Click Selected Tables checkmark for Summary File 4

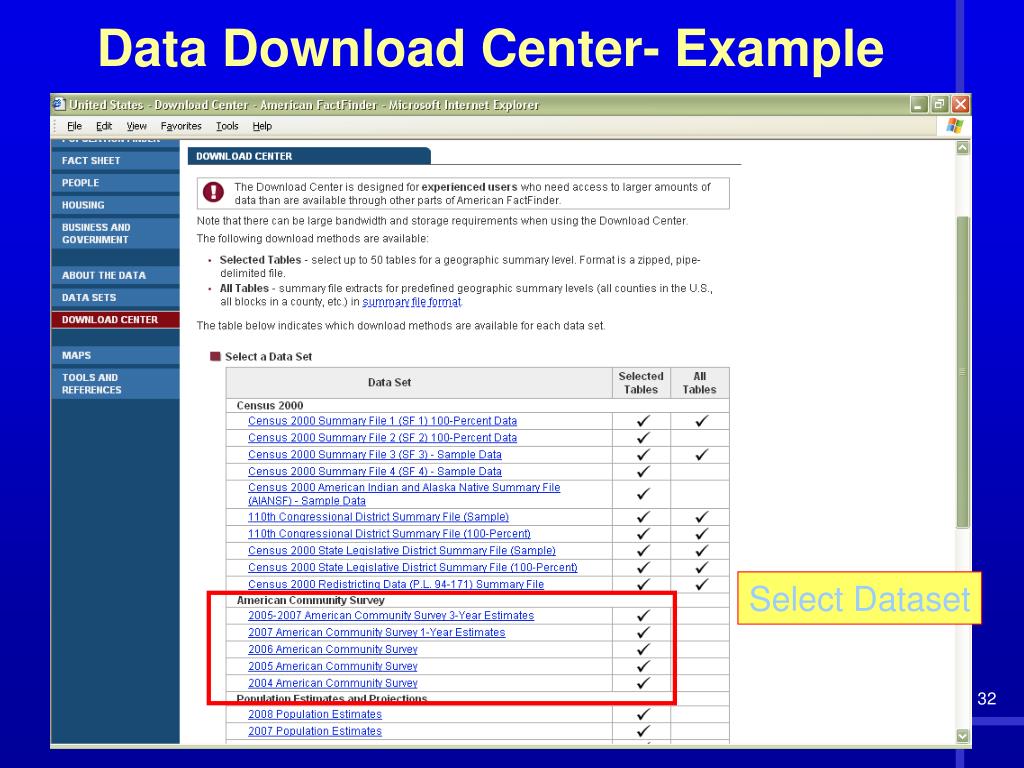pos(643,472)
